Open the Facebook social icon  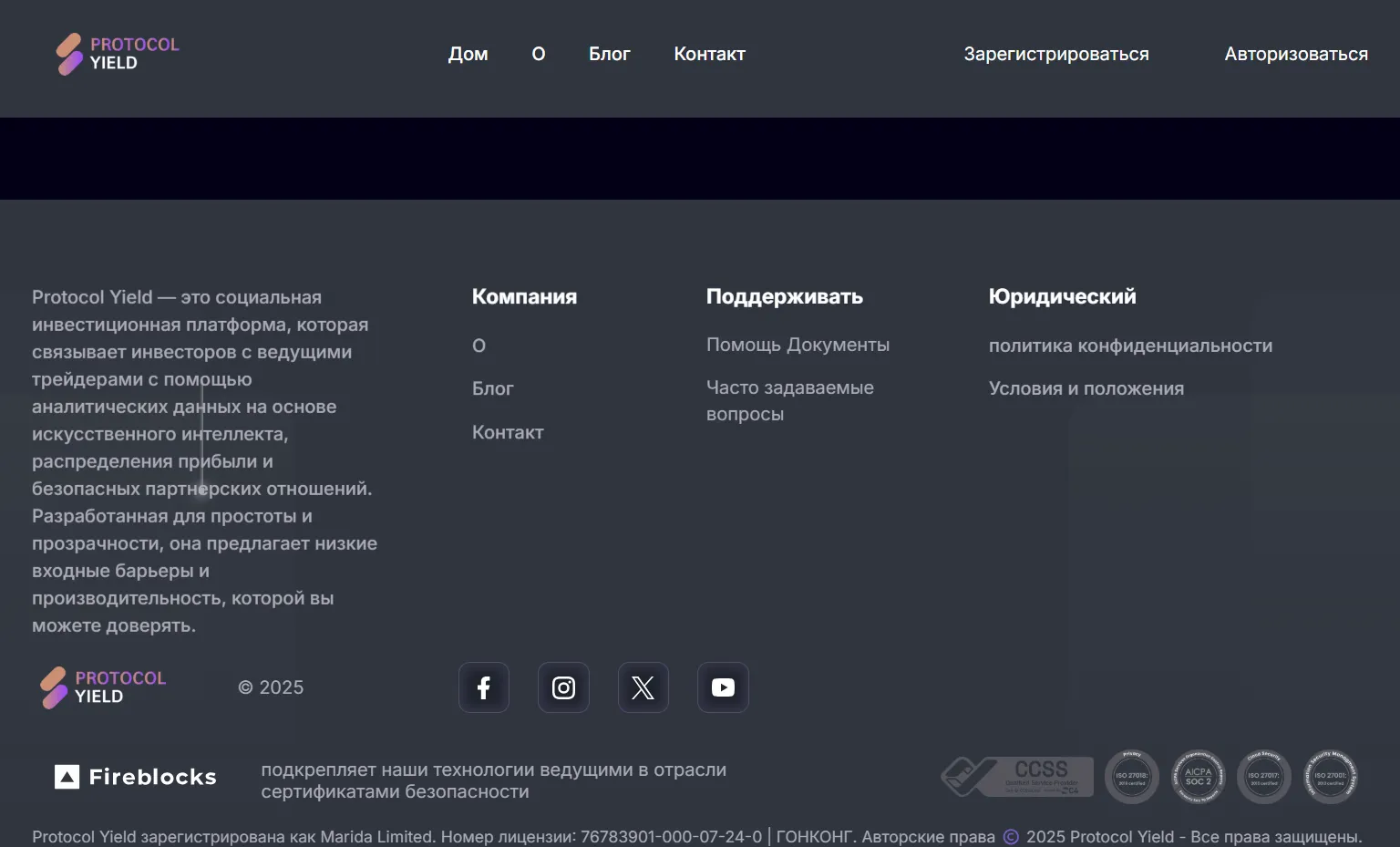pyautogui.click(x=484, y=687)
